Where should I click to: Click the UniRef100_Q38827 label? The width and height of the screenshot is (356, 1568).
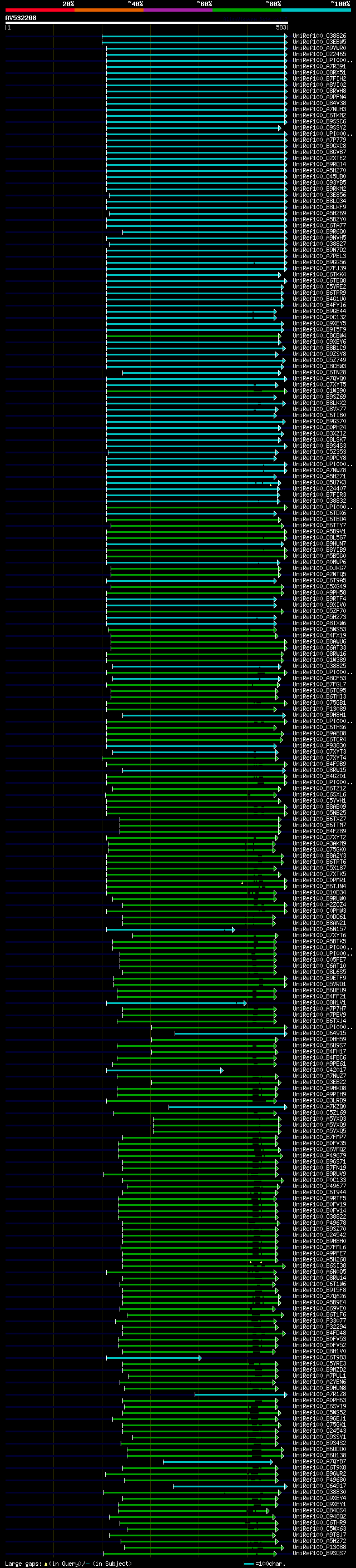[x=319, y=244]
